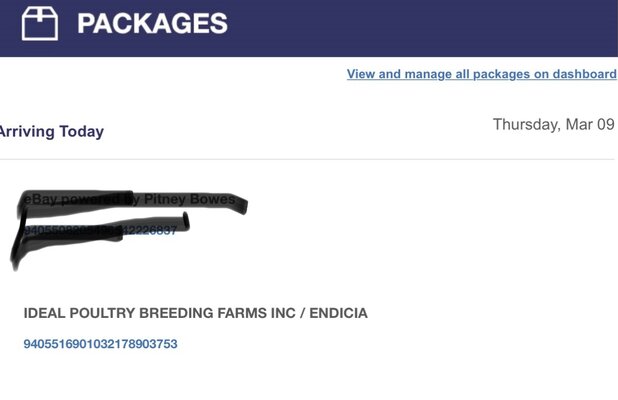
Task: Click blank area below the last tracking number
Action: (x=300, y=378)
